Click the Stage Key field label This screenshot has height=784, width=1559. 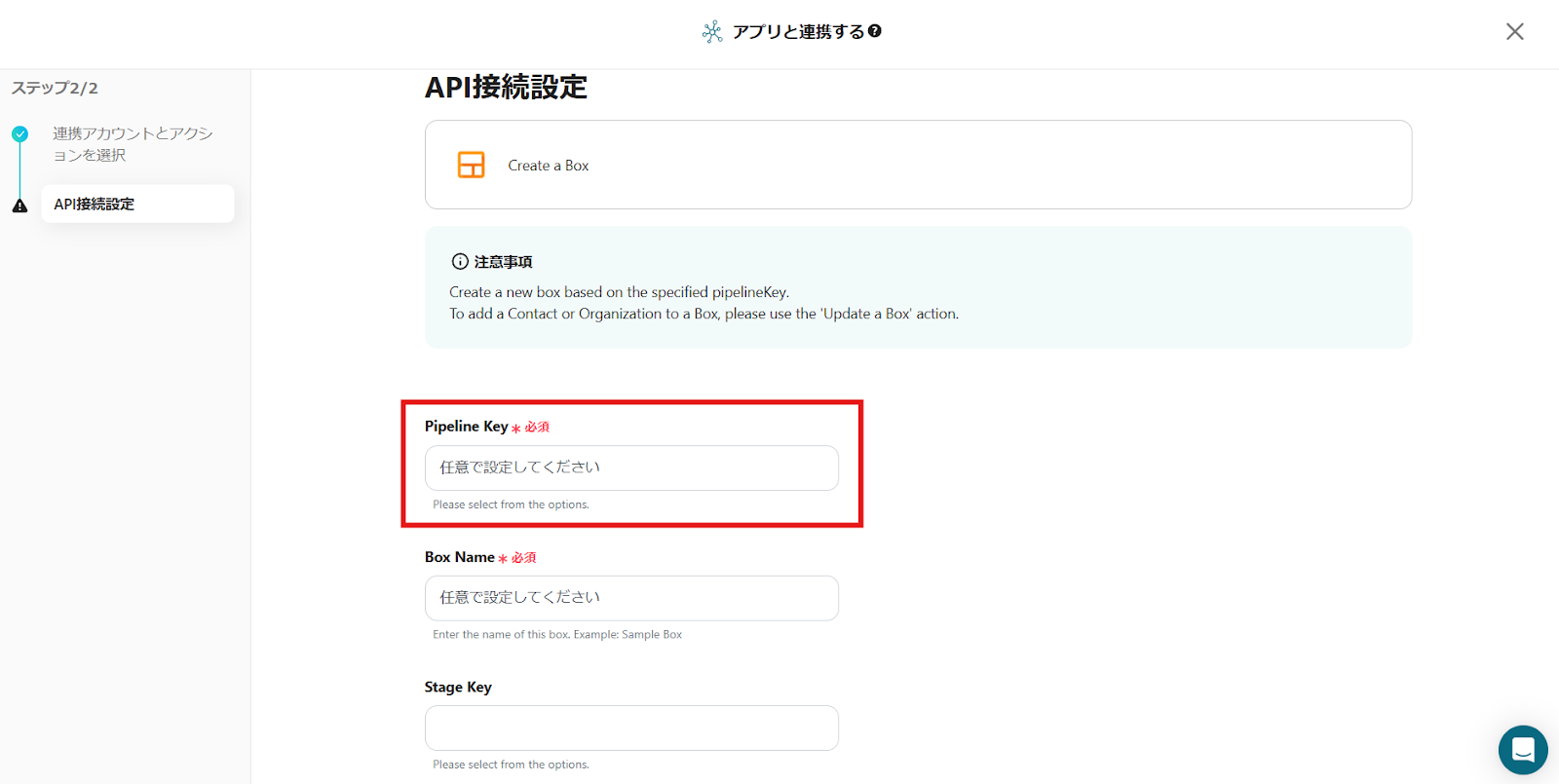[458, 687]
